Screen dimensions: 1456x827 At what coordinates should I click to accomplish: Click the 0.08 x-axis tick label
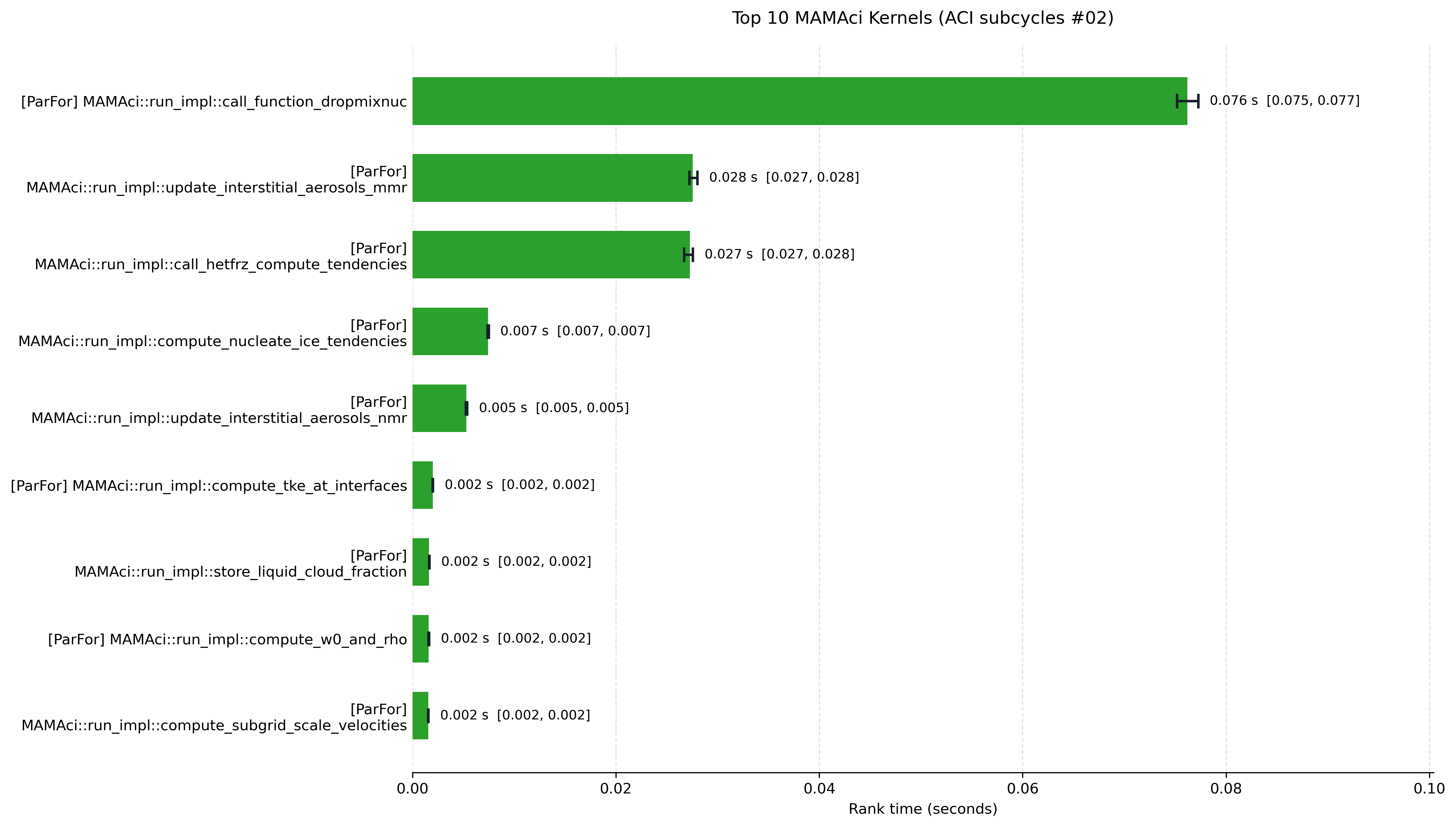(x=1226, y=788)
